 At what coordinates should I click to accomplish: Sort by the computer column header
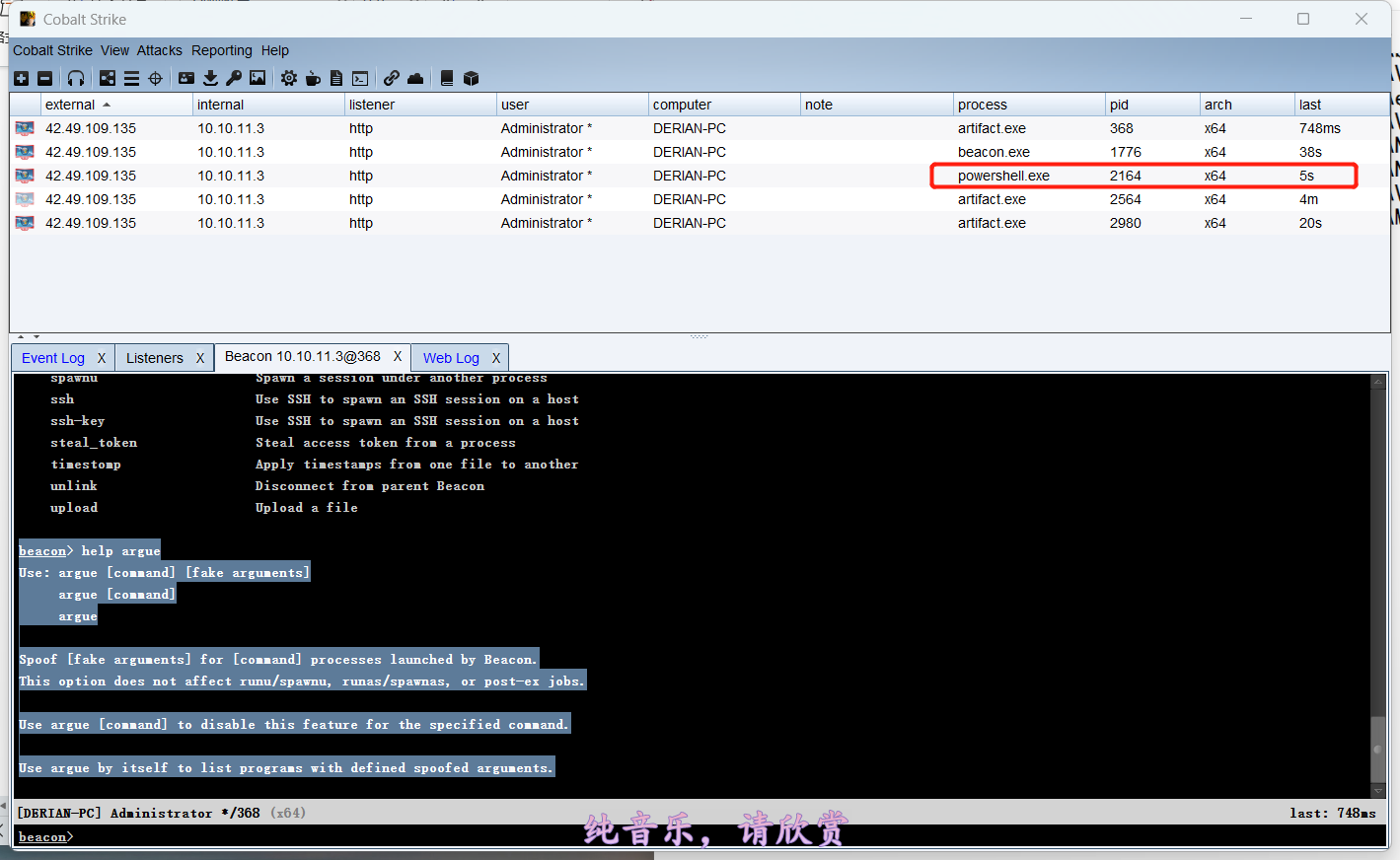click(724, 105)
